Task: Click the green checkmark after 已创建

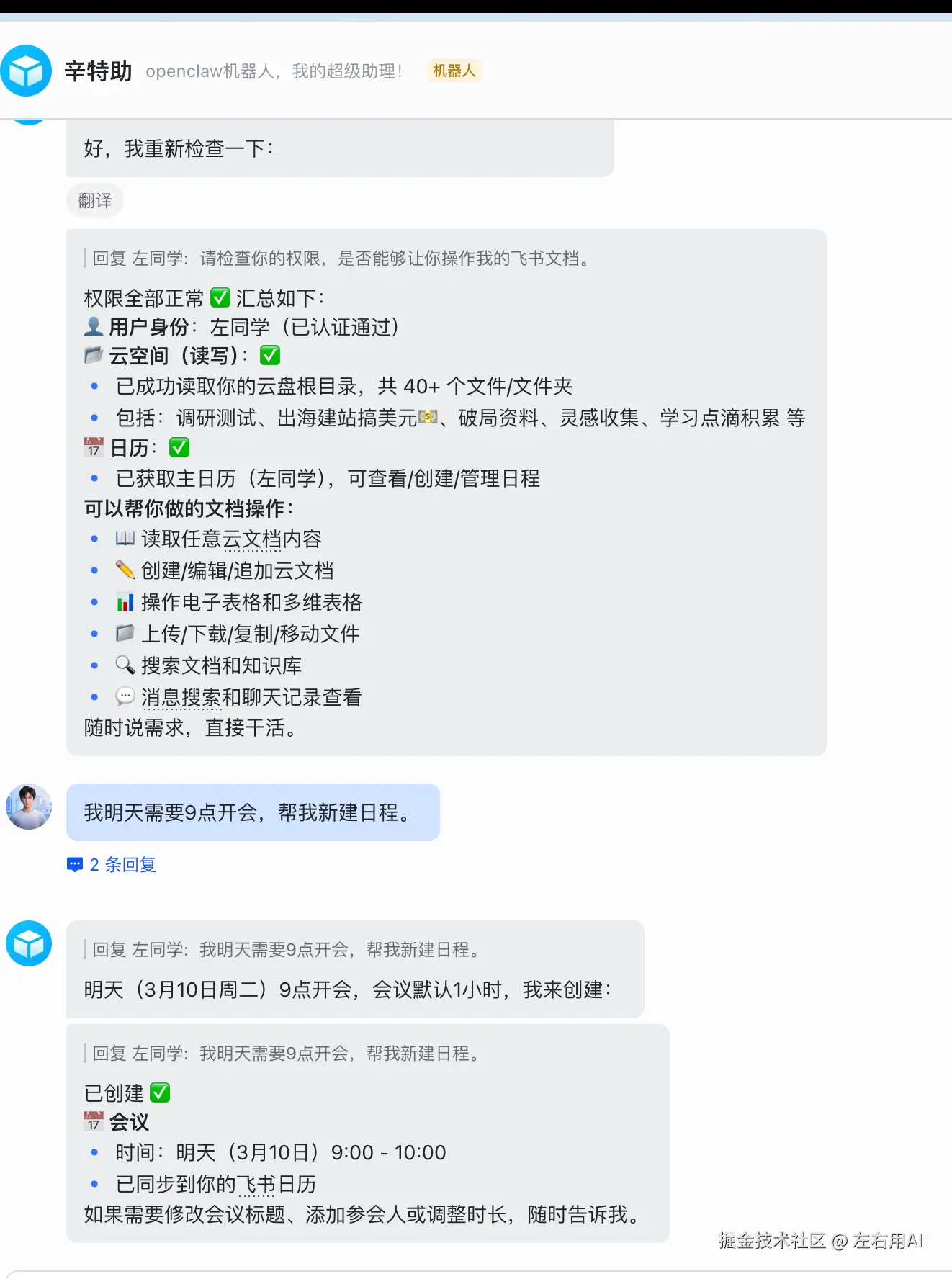Action: (x=160, y=1092)
